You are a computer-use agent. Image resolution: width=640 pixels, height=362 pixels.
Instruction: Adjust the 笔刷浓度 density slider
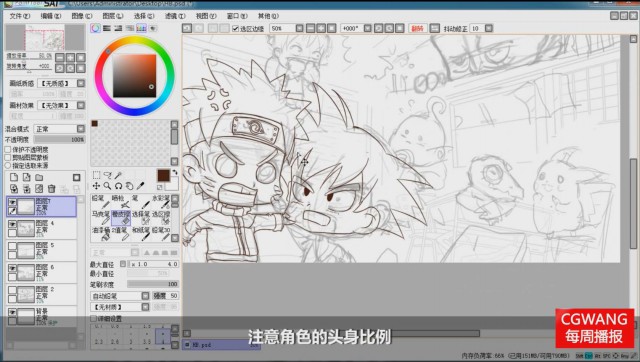pos(153,284)
